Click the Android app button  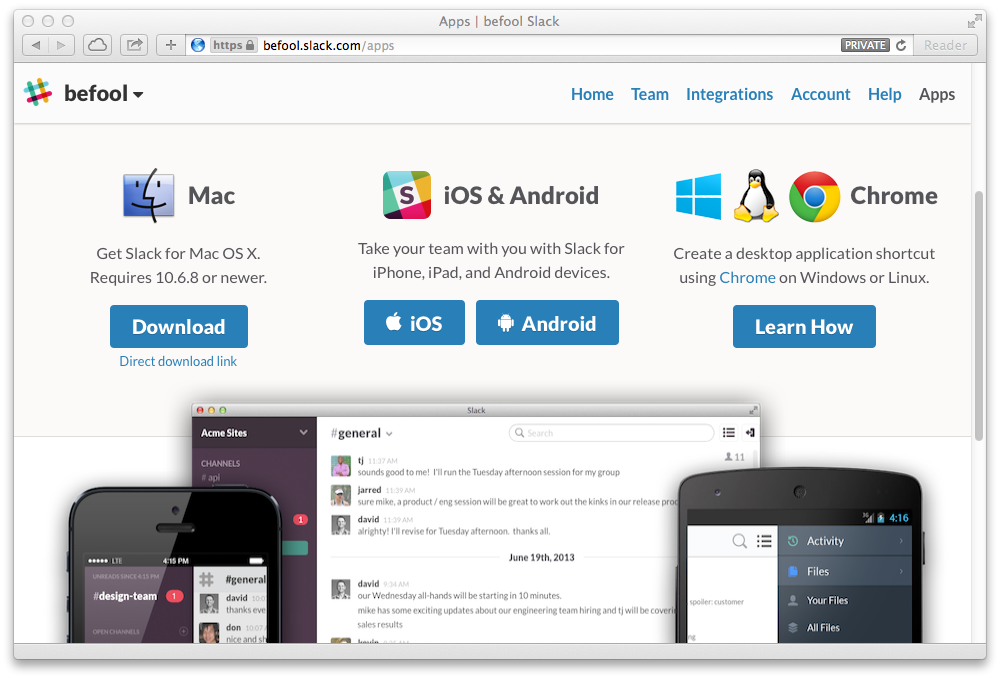pos(547,323)
